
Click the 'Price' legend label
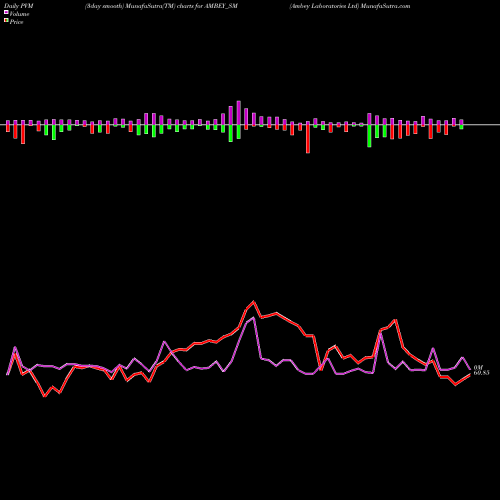pyautogui.click(x=16, y=22)
